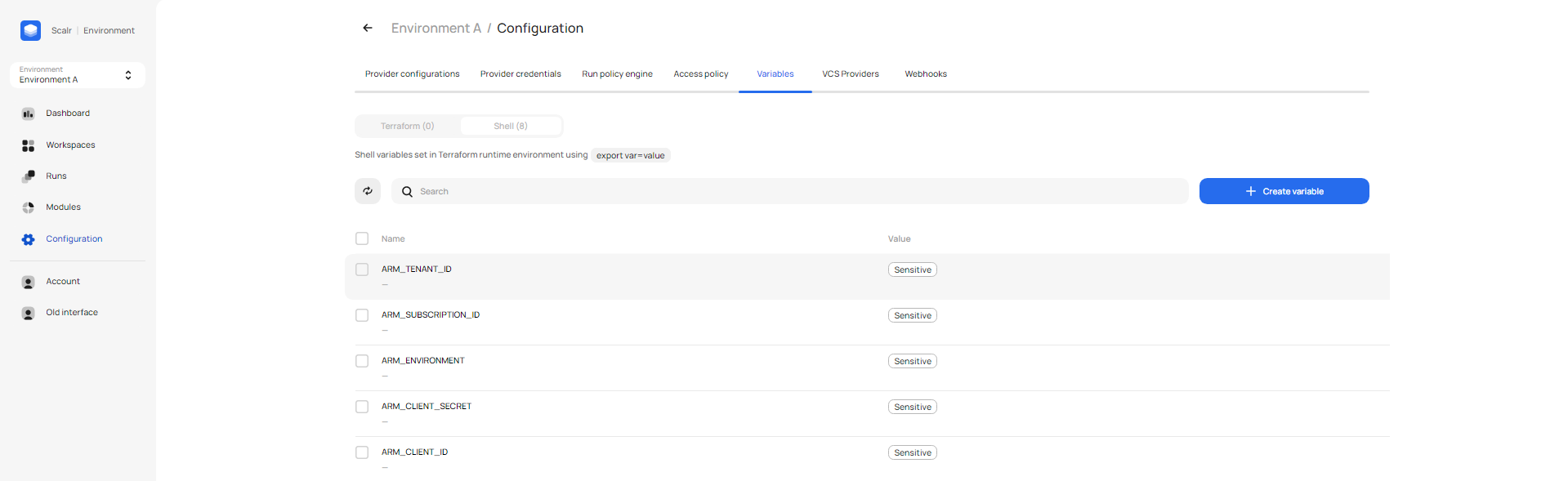Click the Runs sidebar icon
This screenshot has height=481, width=1568.
point(29,176)
